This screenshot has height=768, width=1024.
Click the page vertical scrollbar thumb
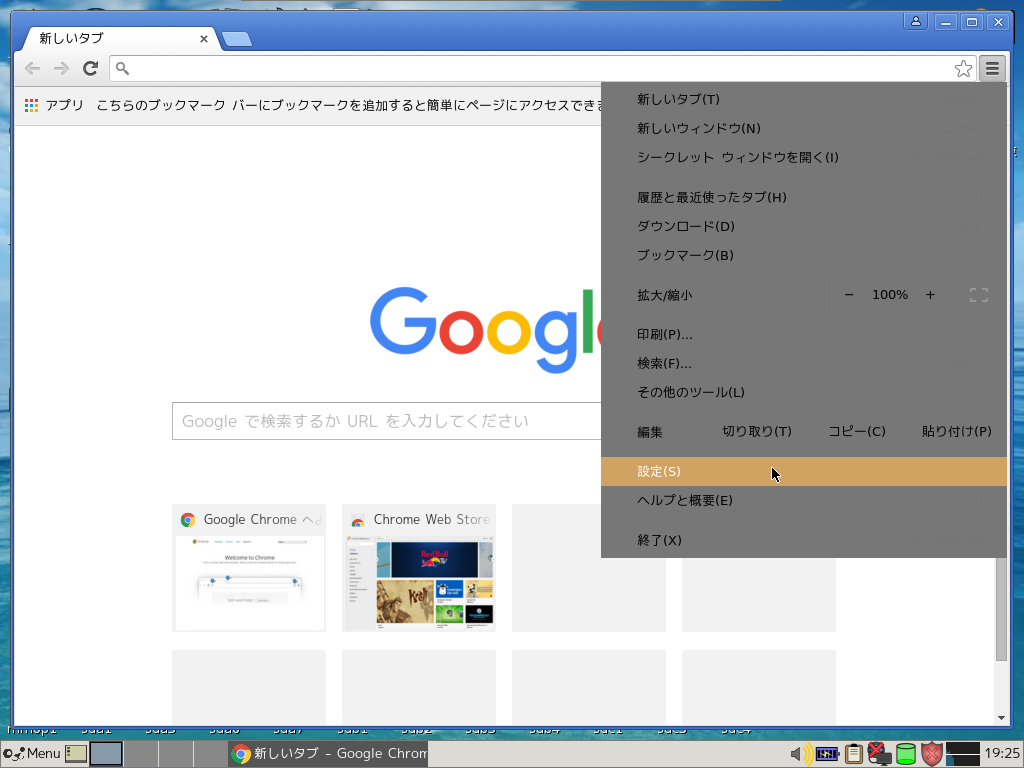(x=1001, y=609)
